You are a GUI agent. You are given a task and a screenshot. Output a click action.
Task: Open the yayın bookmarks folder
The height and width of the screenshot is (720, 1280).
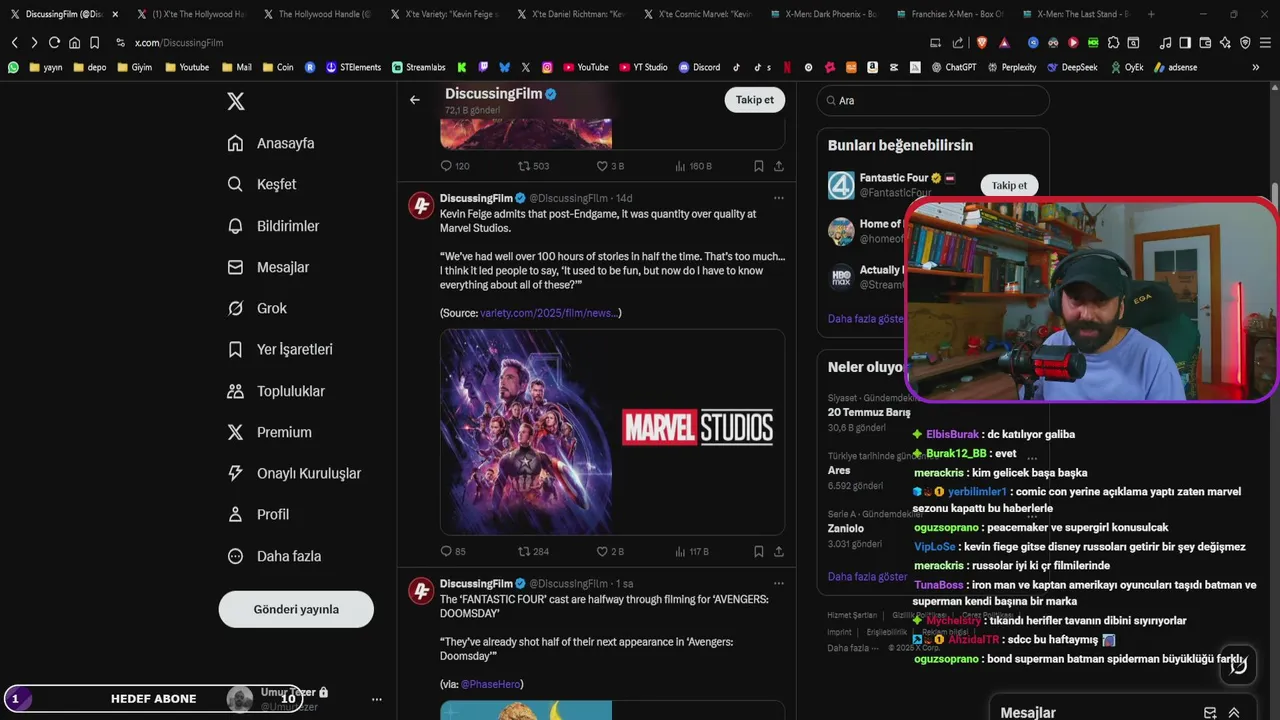46,67
